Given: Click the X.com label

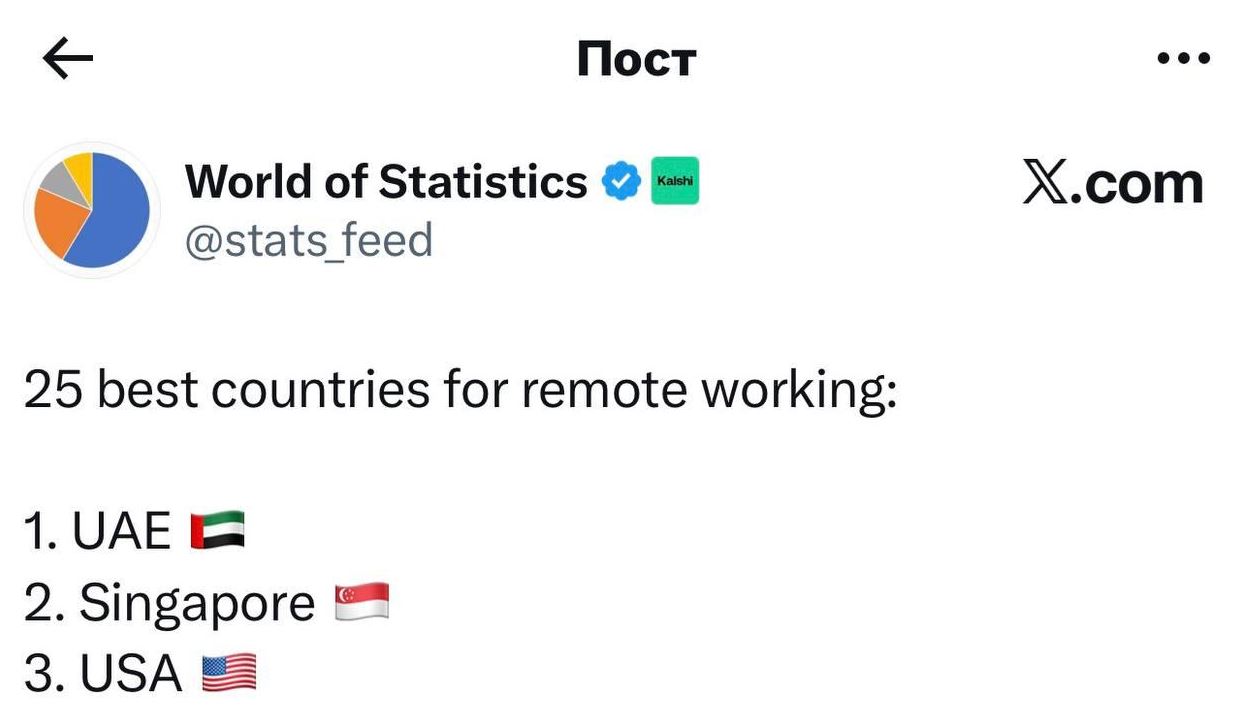Looking at the screenshot, I should 1112,184.
